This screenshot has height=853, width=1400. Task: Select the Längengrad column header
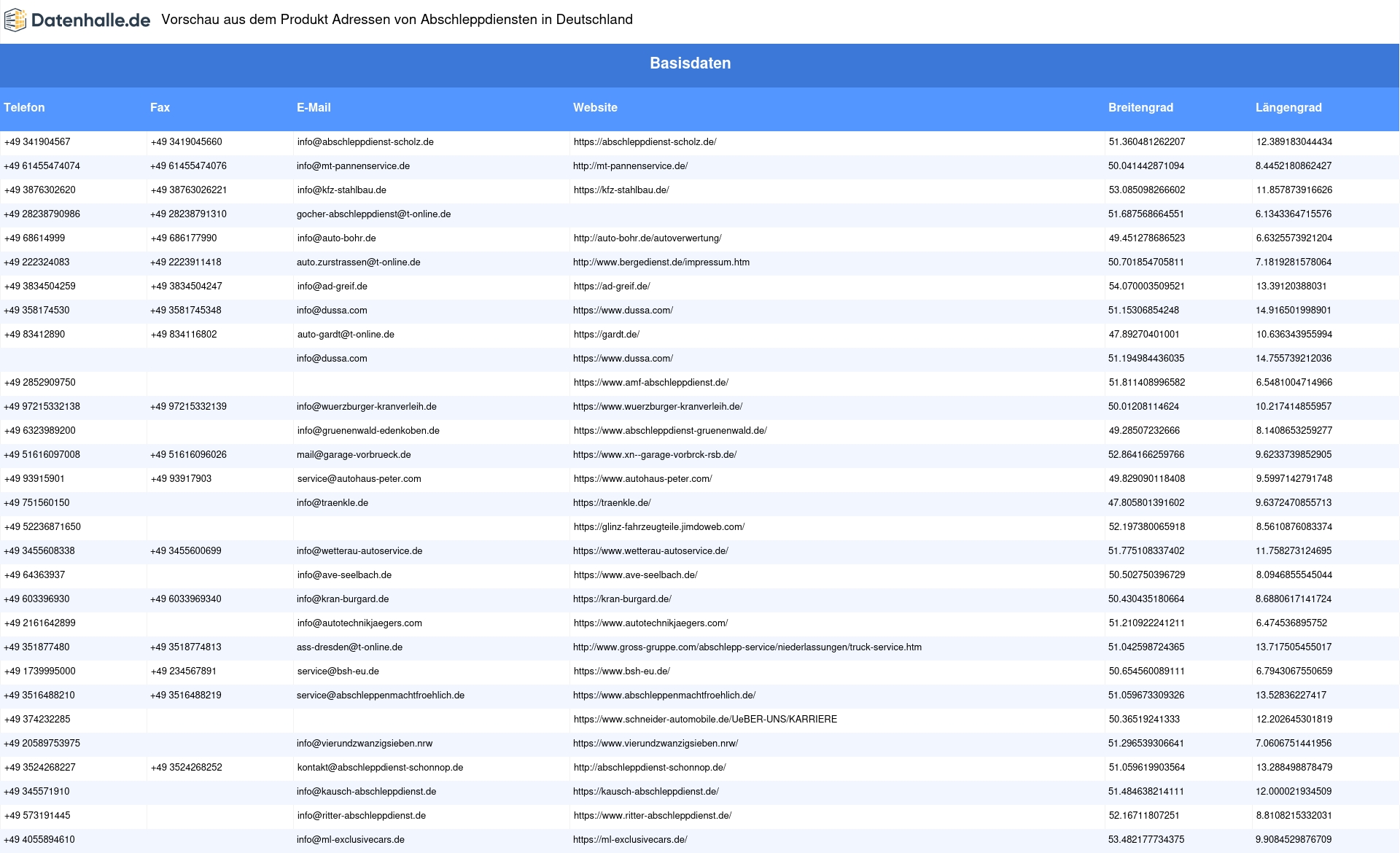point(1288,107)
